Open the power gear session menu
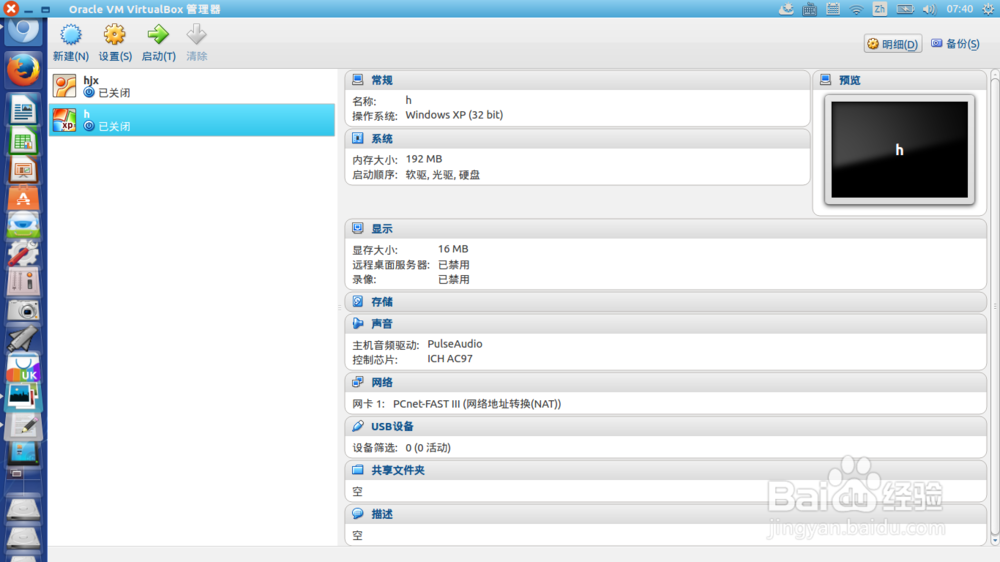Image resolution: width=1000 pixels, height=562 pixels. point(988,9)
